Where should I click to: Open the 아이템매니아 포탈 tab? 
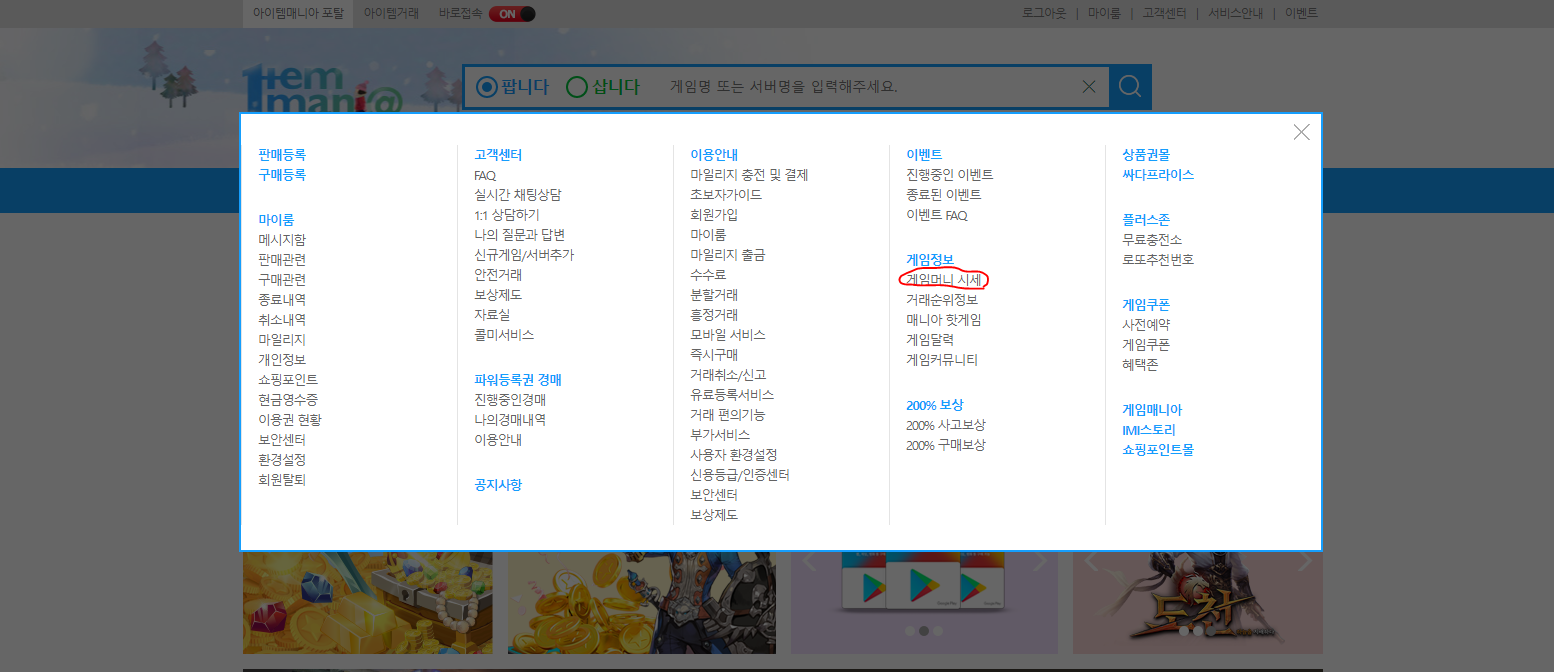coord(298,14)
